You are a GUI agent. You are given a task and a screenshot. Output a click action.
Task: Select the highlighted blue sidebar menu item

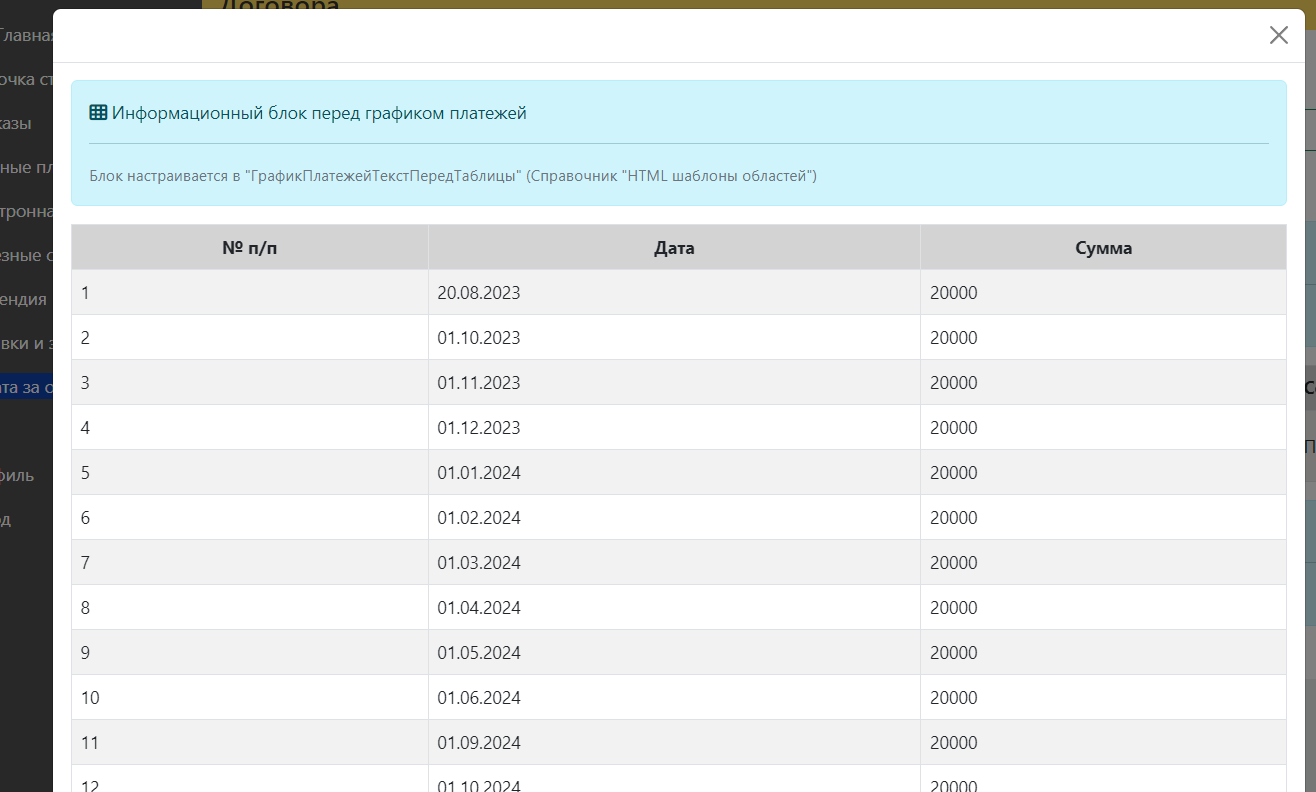coord(26,387)
